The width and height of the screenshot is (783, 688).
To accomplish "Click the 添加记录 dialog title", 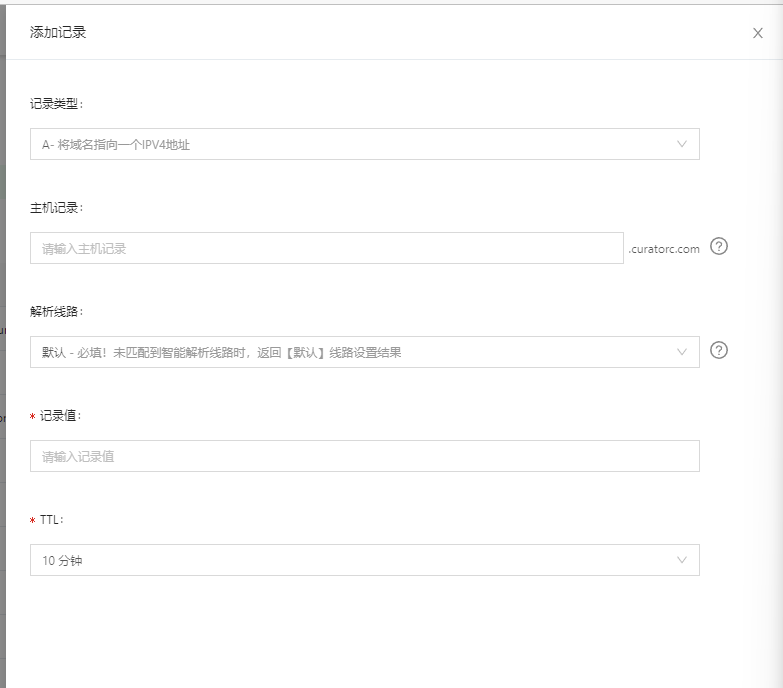I will pyautogui.click(x=58, y=32).
